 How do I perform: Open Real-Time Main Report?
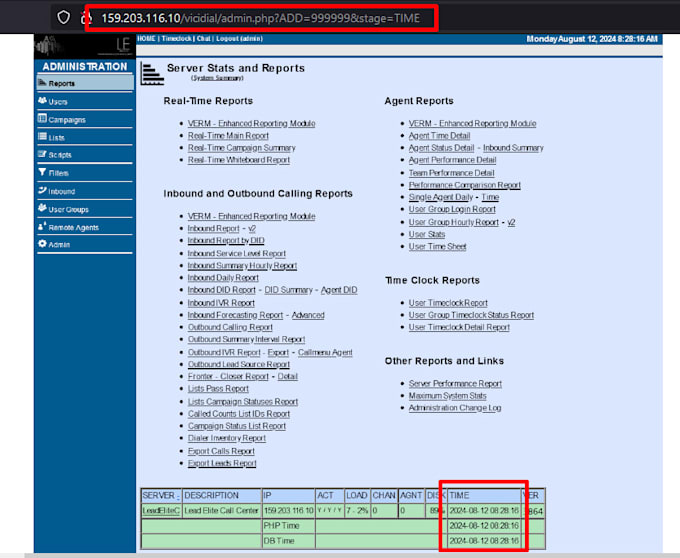tap(228, 136)
